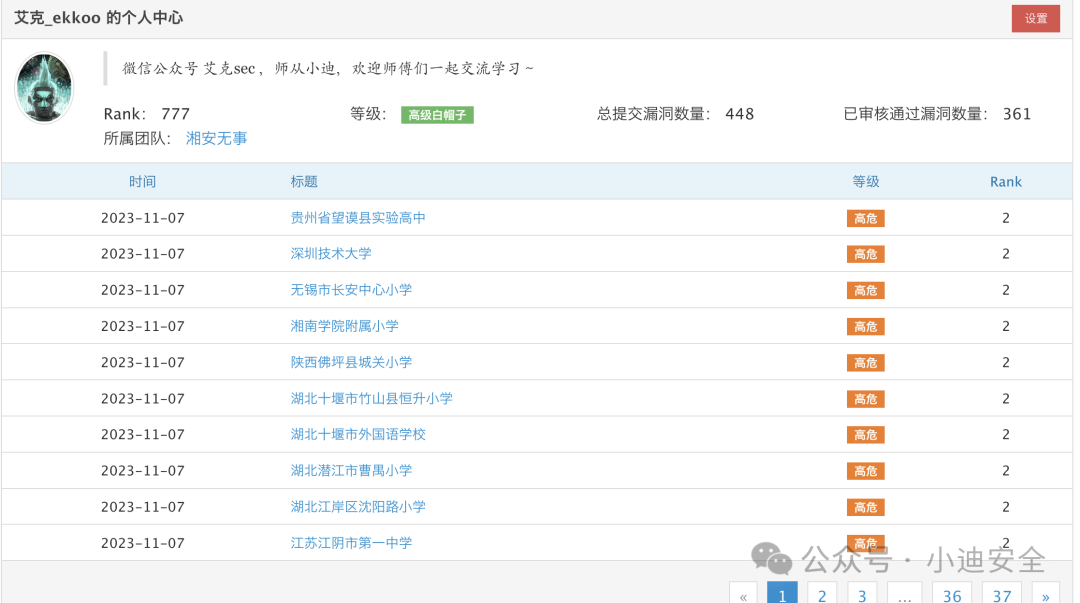The height and width of the screenshot is (603, 1080).
Task: Go to page 2 in pagination
Action: click(x=822, y=595)
